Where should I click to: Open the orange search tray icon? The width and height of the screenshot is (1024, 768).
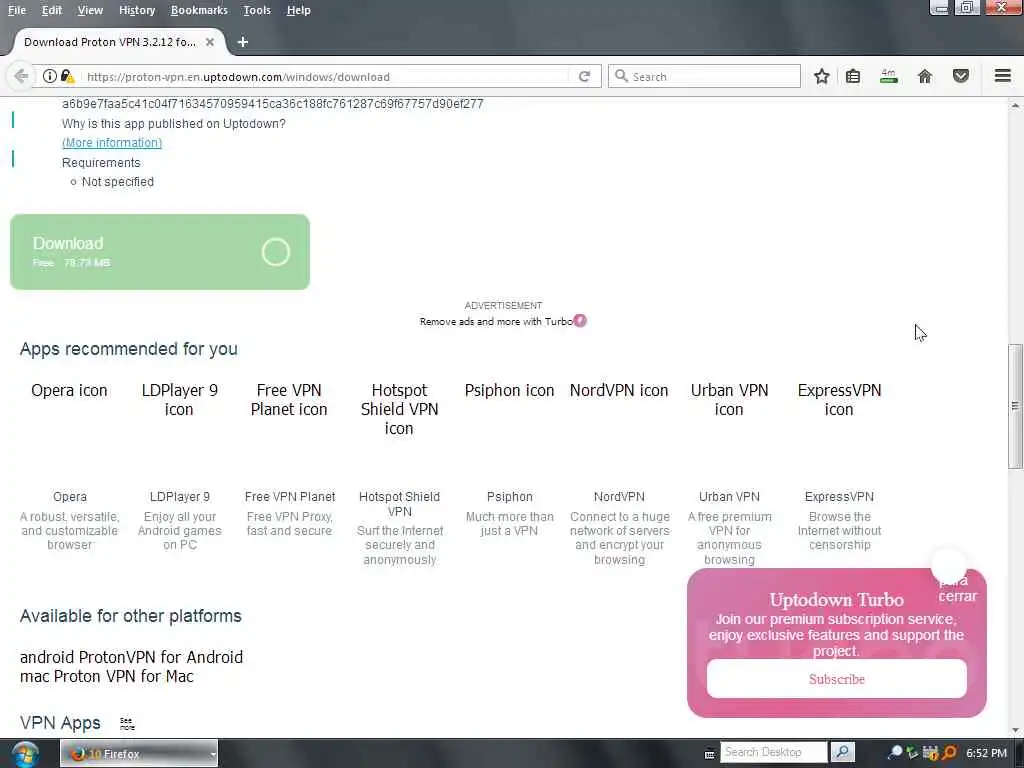pyautogui.click(x=949, y=753)
